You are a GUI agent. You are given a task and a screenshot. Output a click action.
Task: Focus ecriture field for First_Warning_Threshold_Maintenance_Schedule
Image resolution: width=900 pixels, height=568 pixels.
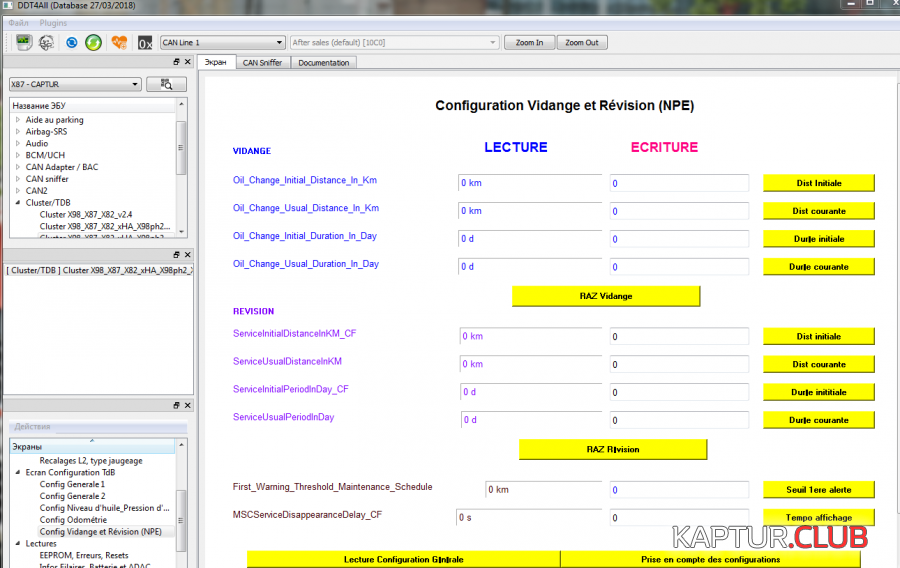click(679, 489)
